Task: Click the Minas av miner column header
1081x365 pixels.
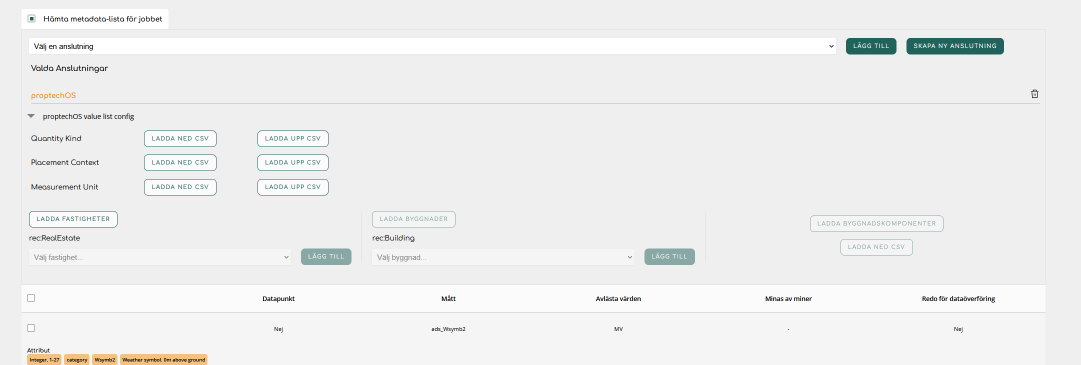Action: click(x=788, y=299)
